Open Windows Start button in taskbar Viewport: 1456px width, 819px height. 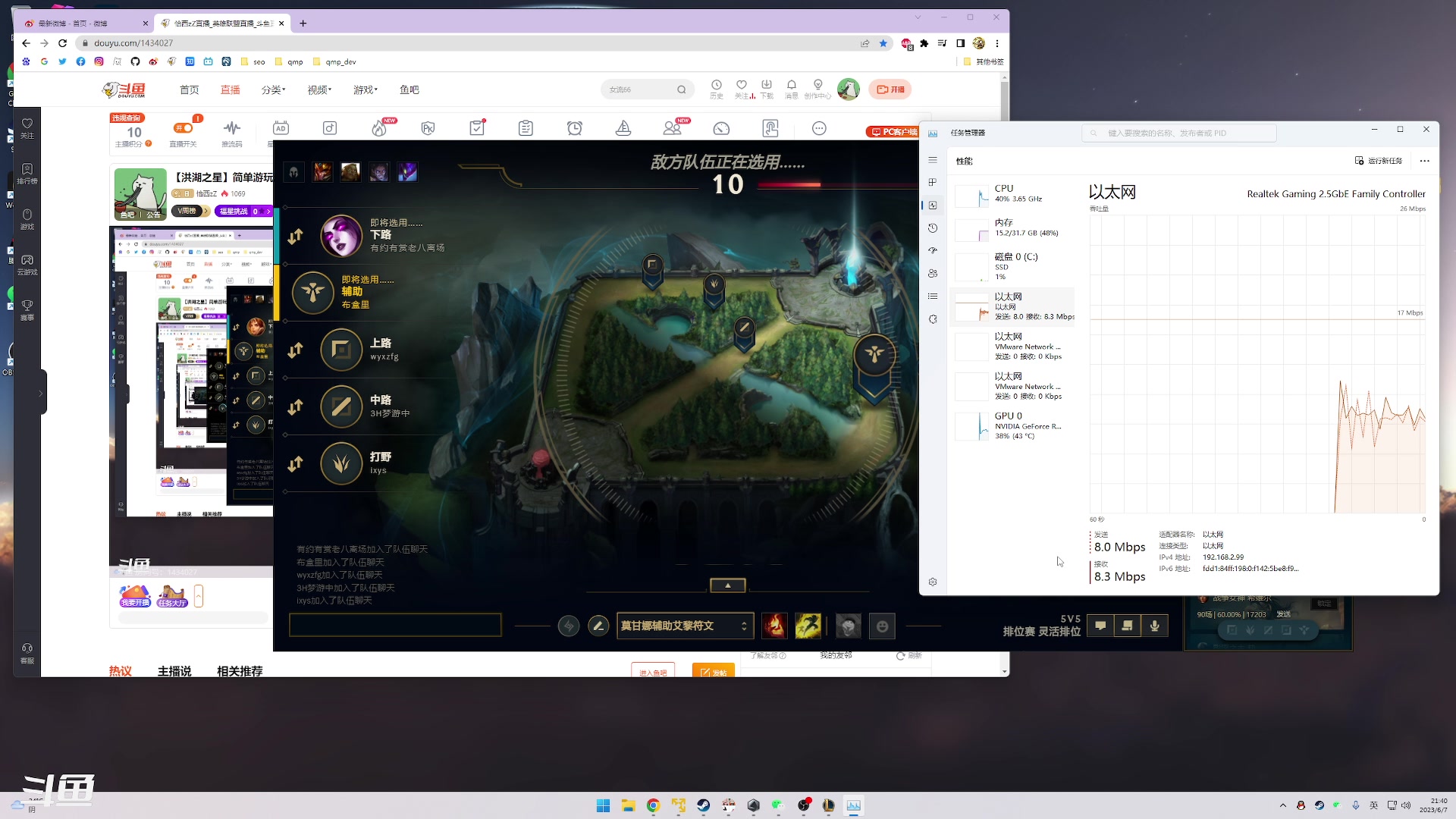click(x=603, y=805)
